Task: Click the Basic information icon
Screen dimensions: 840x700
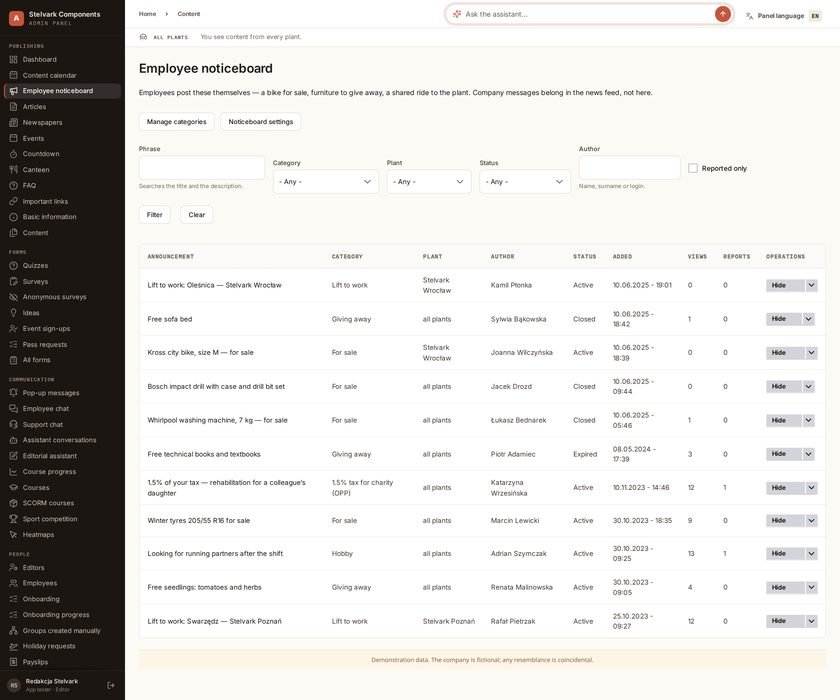Action: pos(13,217)
